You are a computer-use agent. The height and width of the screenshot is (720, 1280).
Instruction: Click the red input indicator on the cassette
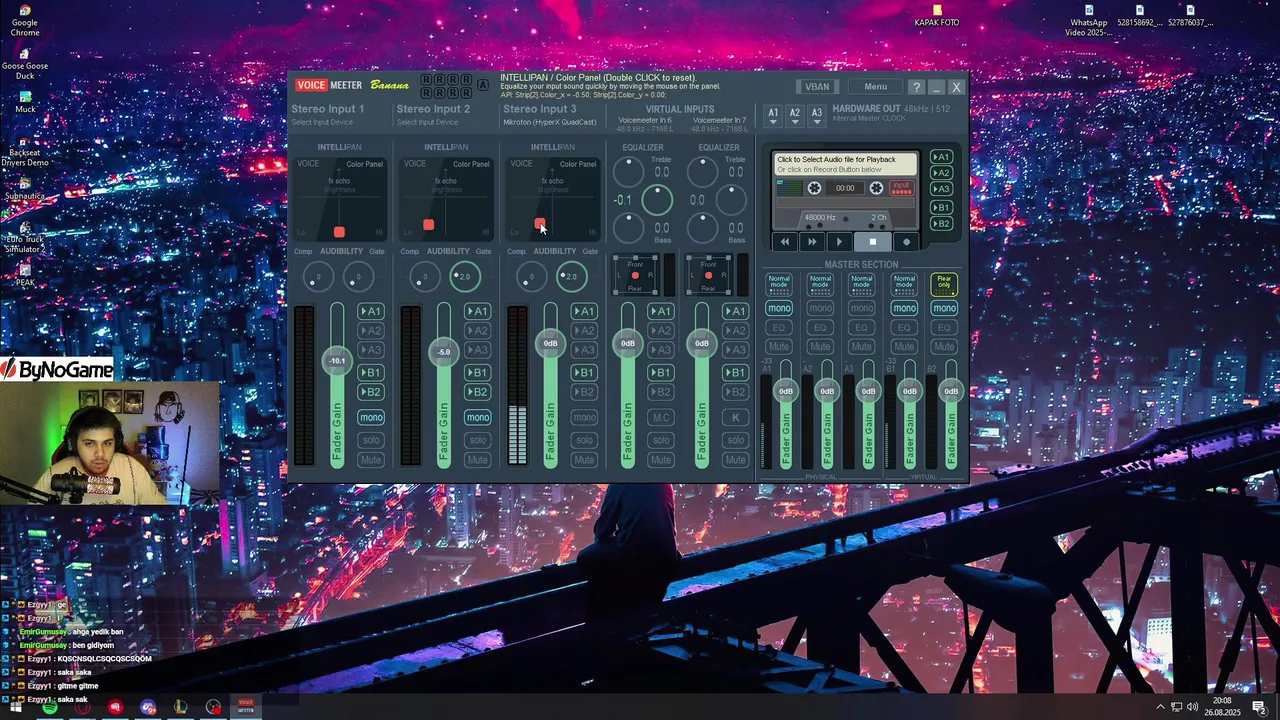pyautogui.click(x=902, y=188)
